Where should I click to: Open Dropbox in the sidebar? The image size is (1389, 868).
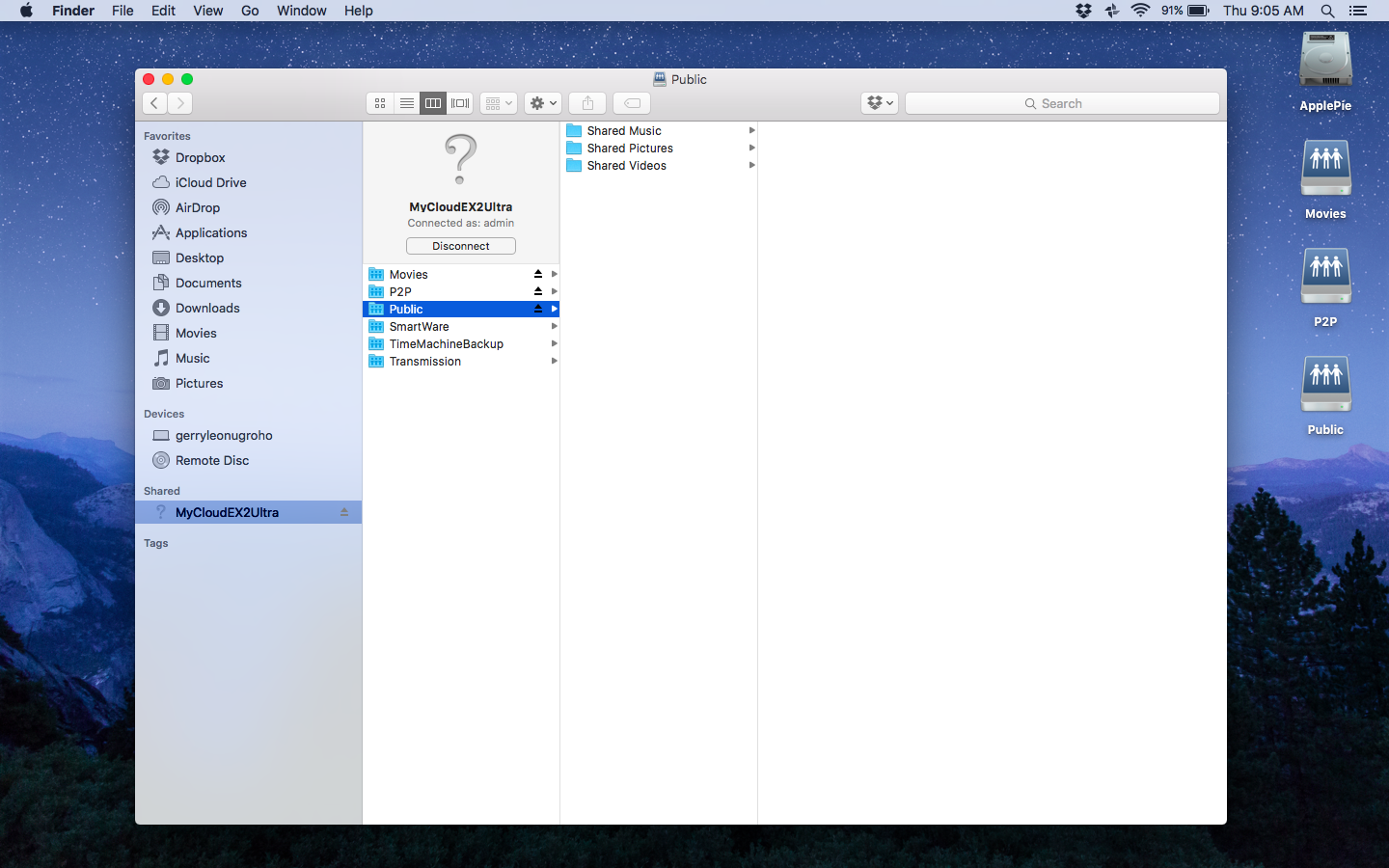point(248,157)
